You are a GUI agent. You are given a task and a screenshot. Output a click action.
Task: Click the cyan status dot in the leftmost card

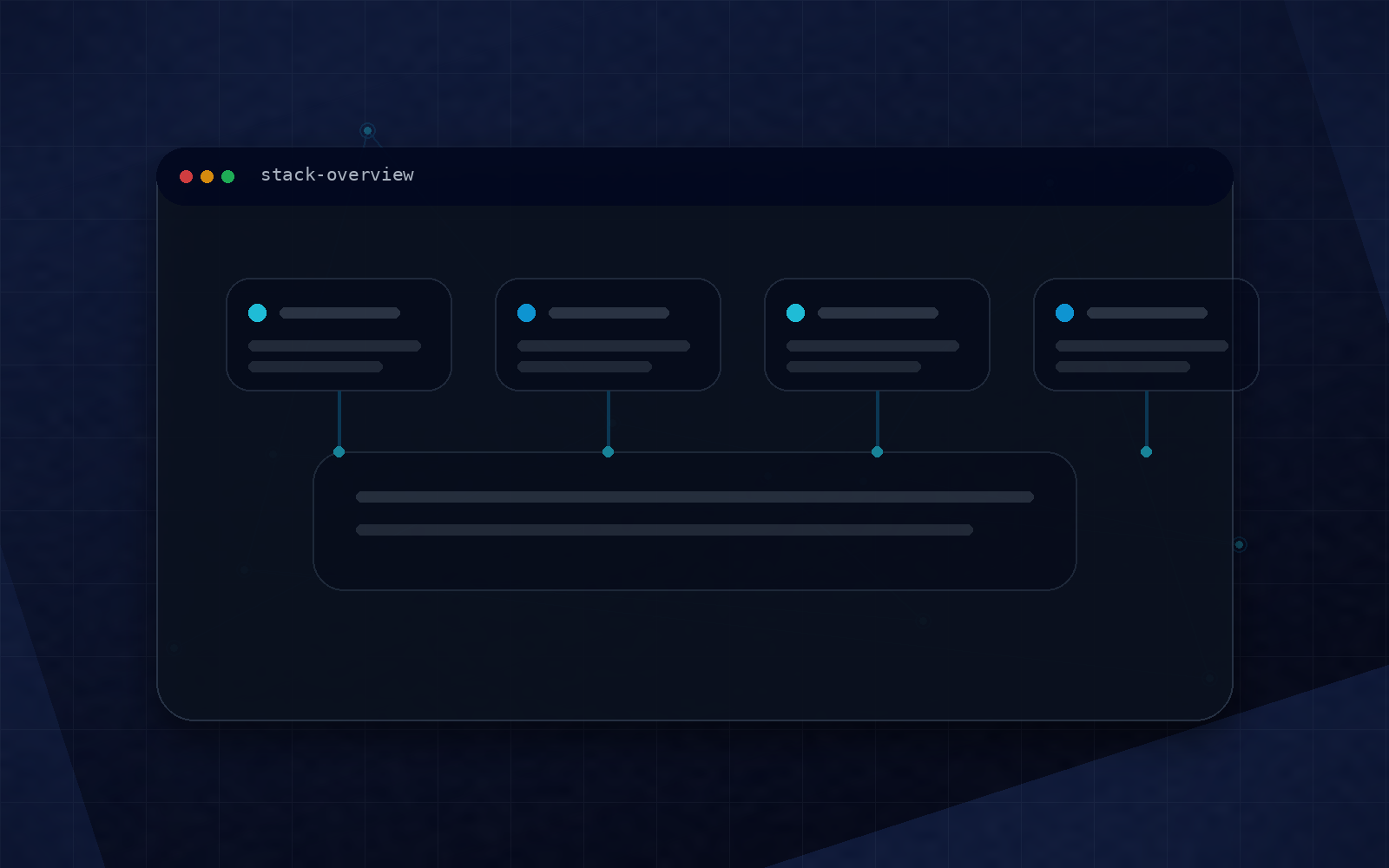[x=257, y=312]
